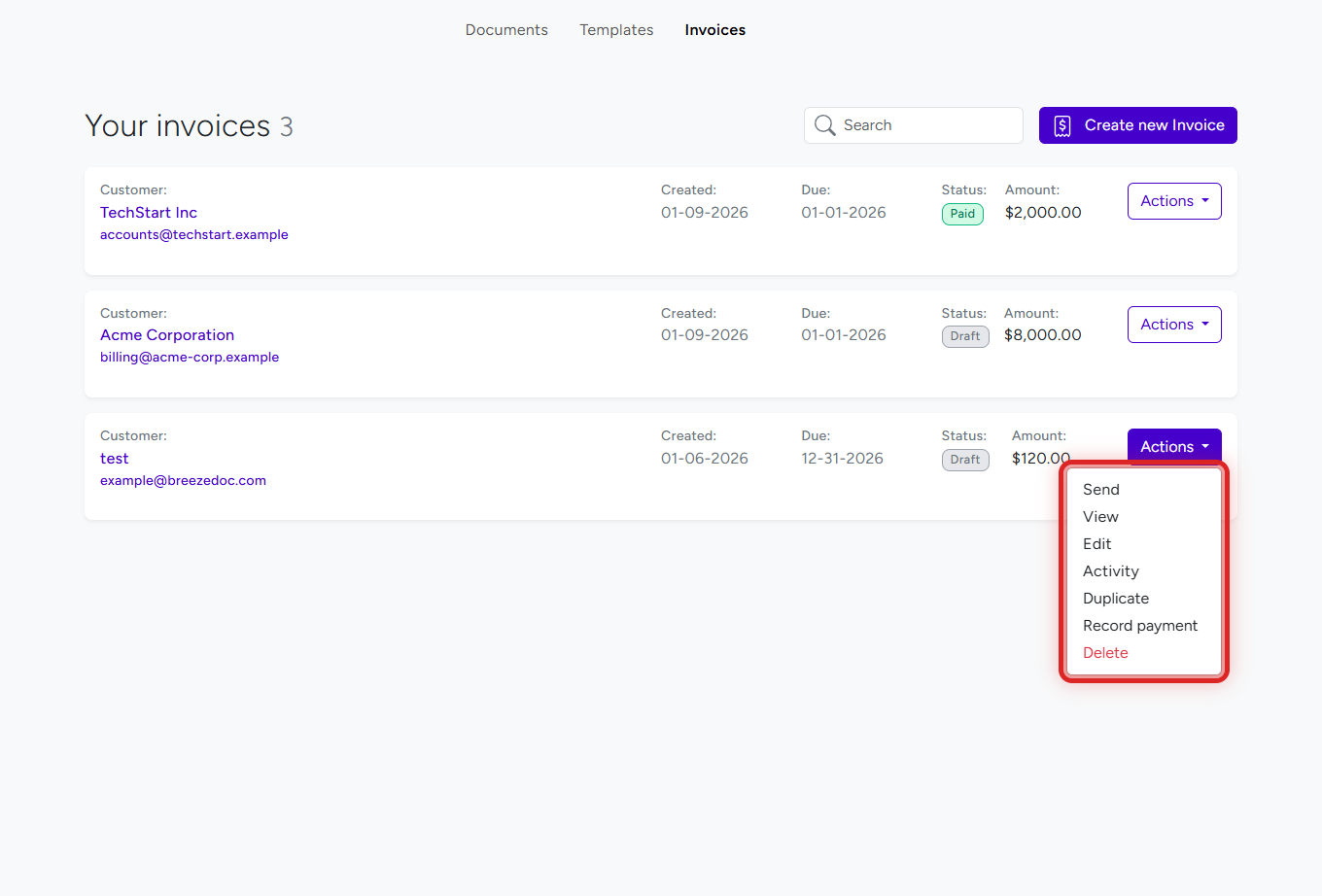
Task: Click the Create new Invoice button
Action: (x=1137, y=124)
